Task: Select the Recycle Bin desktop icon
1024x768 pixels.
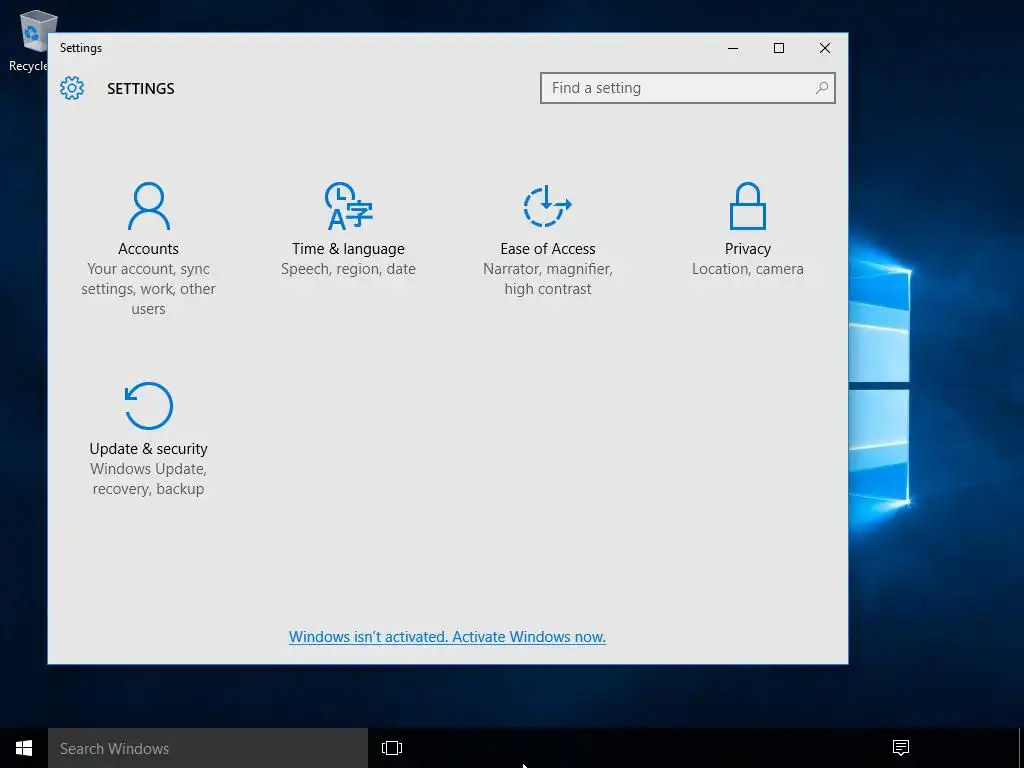Action: (27, 40)
